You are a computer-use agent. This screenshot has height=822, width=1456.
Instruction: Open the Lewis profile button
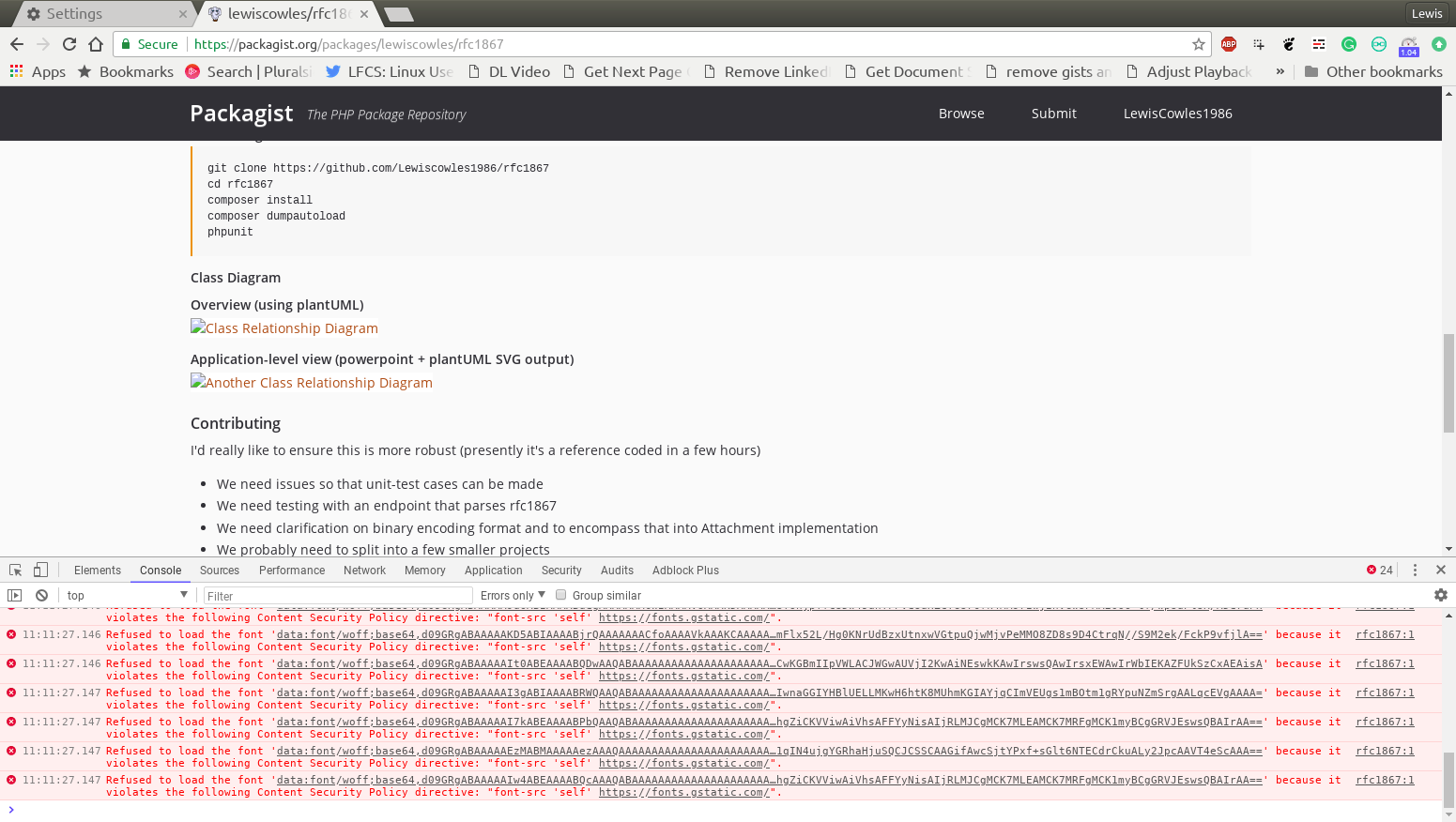pos(1427,13)
